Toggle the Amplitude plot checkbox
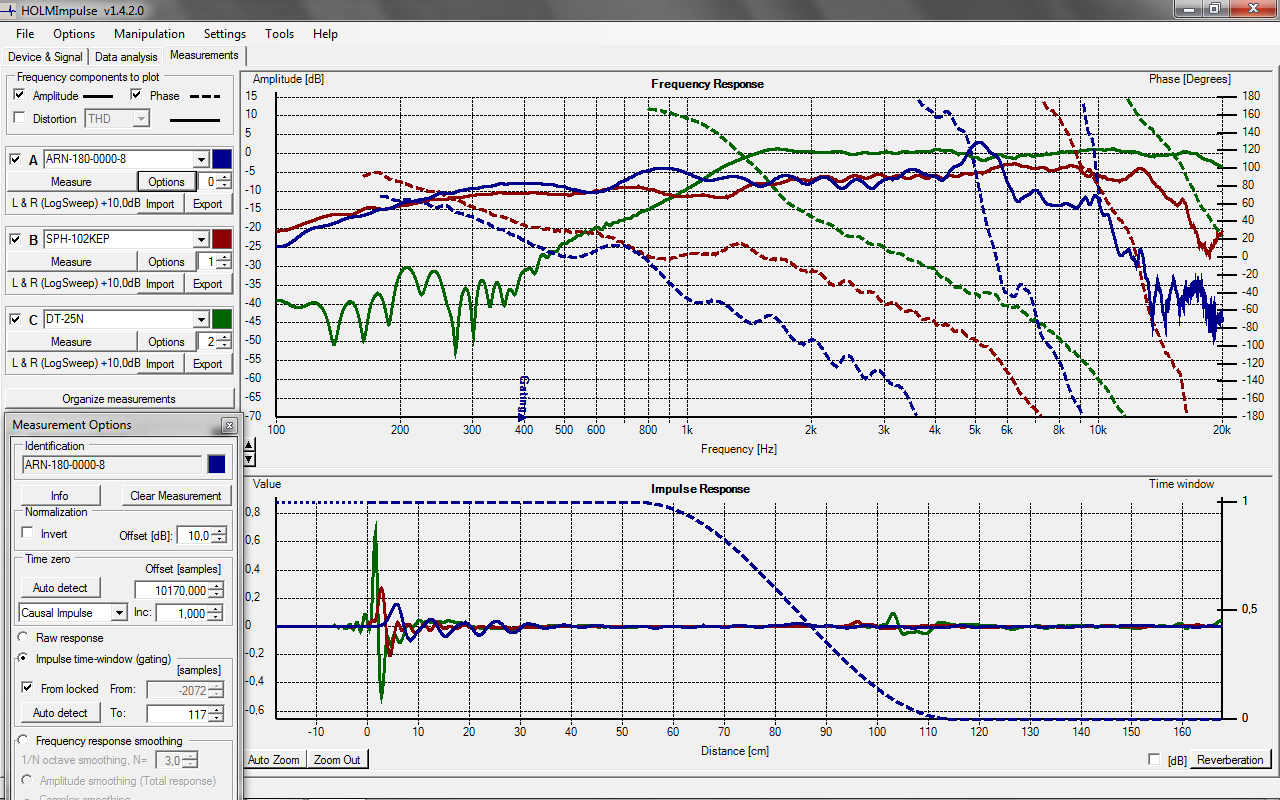This screenshot has height=800, width=1280. tap(19, 95)
